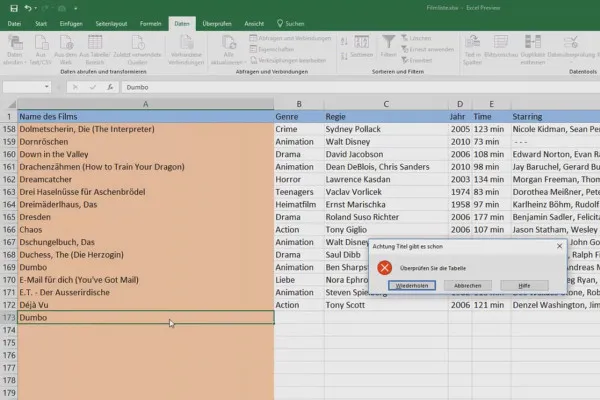Open Zuletzt verwendete Quellen
Viewport: 600px width, 400px height.
[x=137, y=50]
